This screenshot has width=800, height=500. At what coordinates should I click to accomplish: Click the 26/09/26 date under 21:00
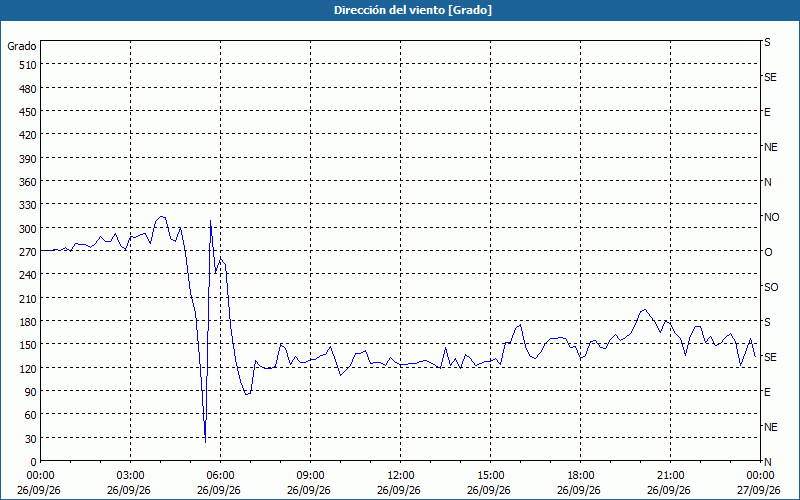(669, 490)
